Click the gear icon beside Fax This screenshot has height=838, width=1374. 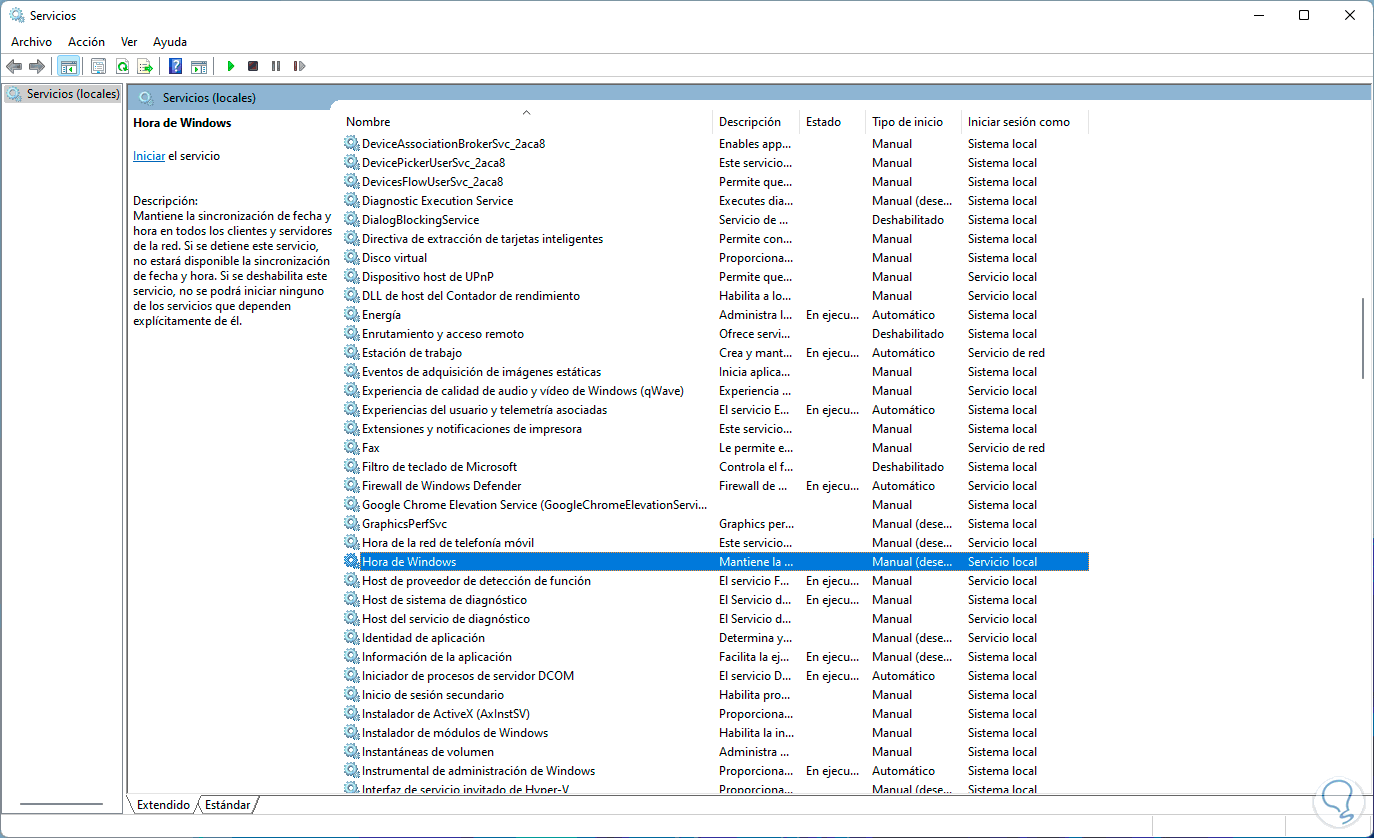[351, 448]
